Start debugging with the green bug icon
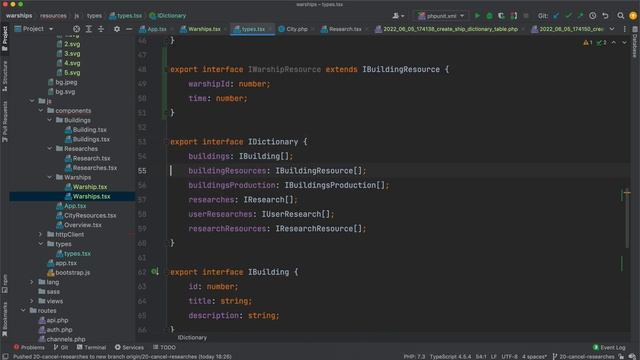This screenshot has width=640, height=360. pos(489,16)
